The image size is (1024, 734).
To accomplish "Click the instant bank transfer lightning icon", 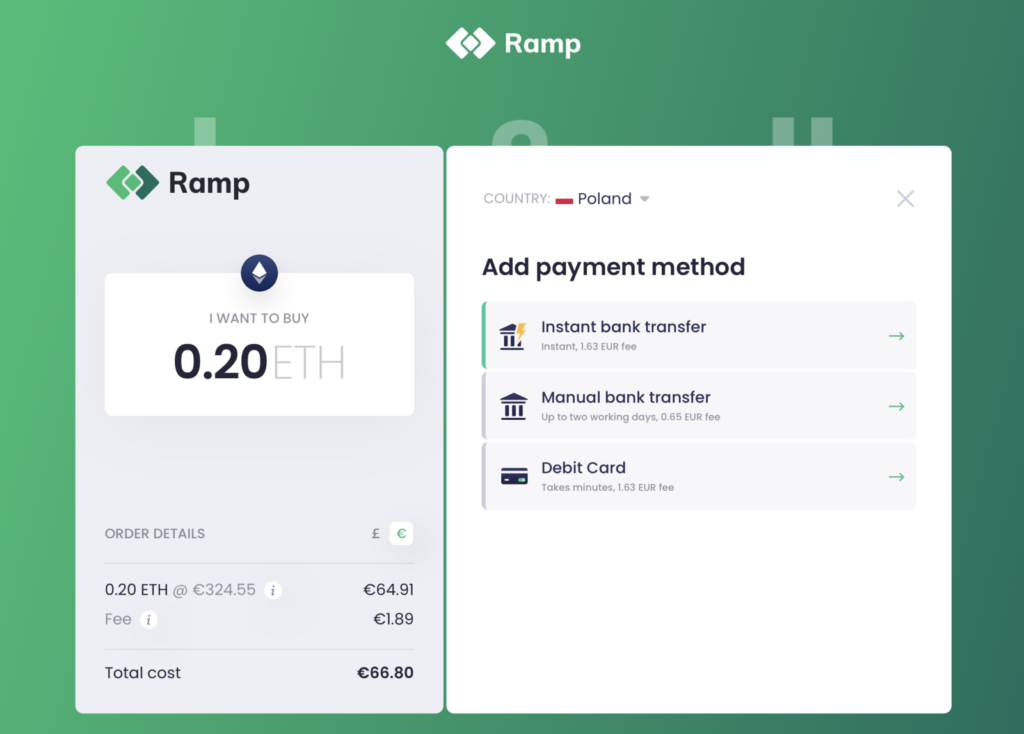I will [x=513, y=336].
